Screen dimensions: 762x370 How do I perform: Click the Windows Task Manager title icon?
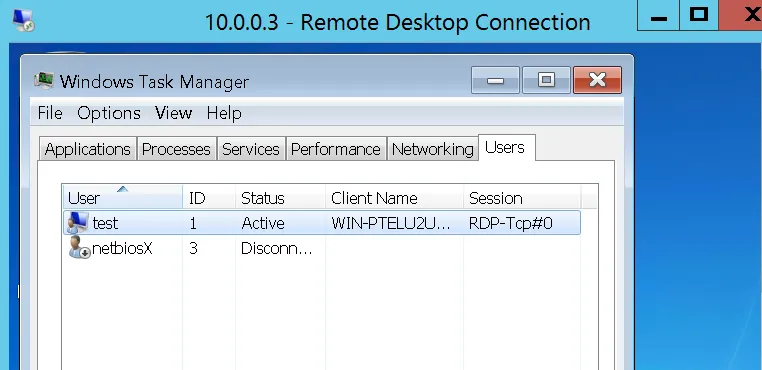point(44,81)
